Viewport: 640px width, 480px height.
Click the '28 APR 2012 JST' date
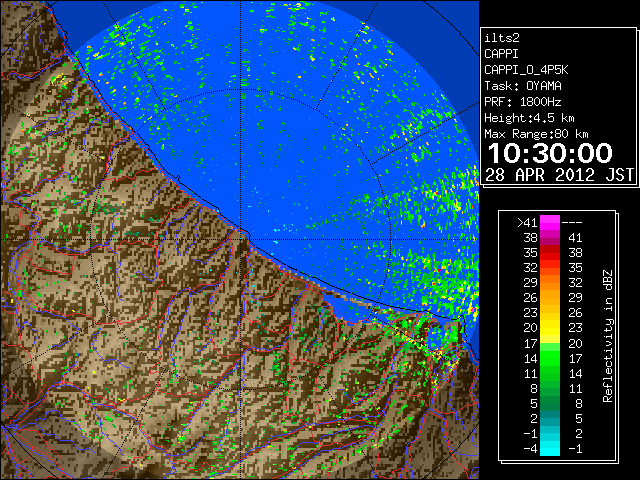tap(559, 175)
